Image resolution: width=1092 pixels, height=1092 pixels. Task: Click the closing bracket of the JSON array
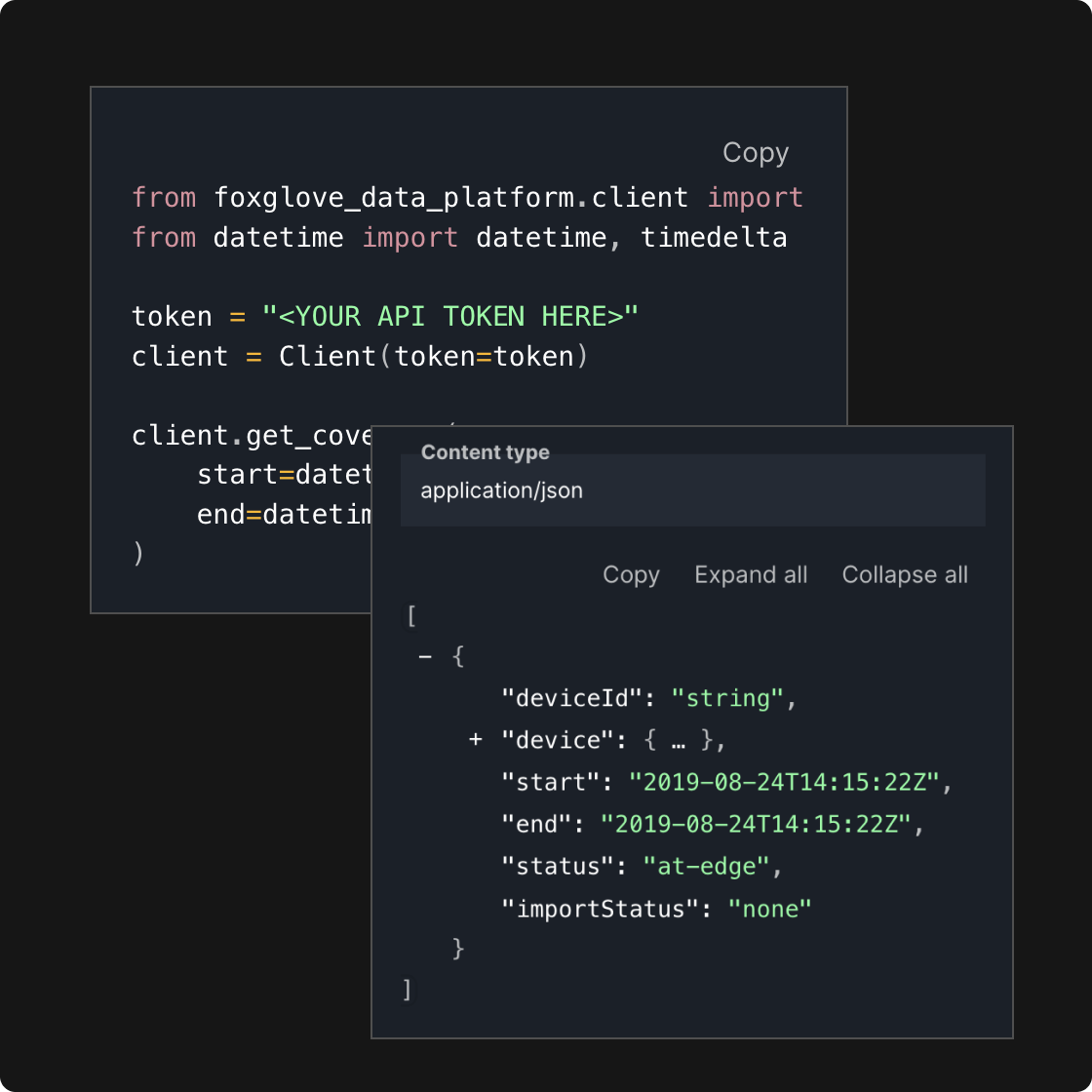[408, 988]
